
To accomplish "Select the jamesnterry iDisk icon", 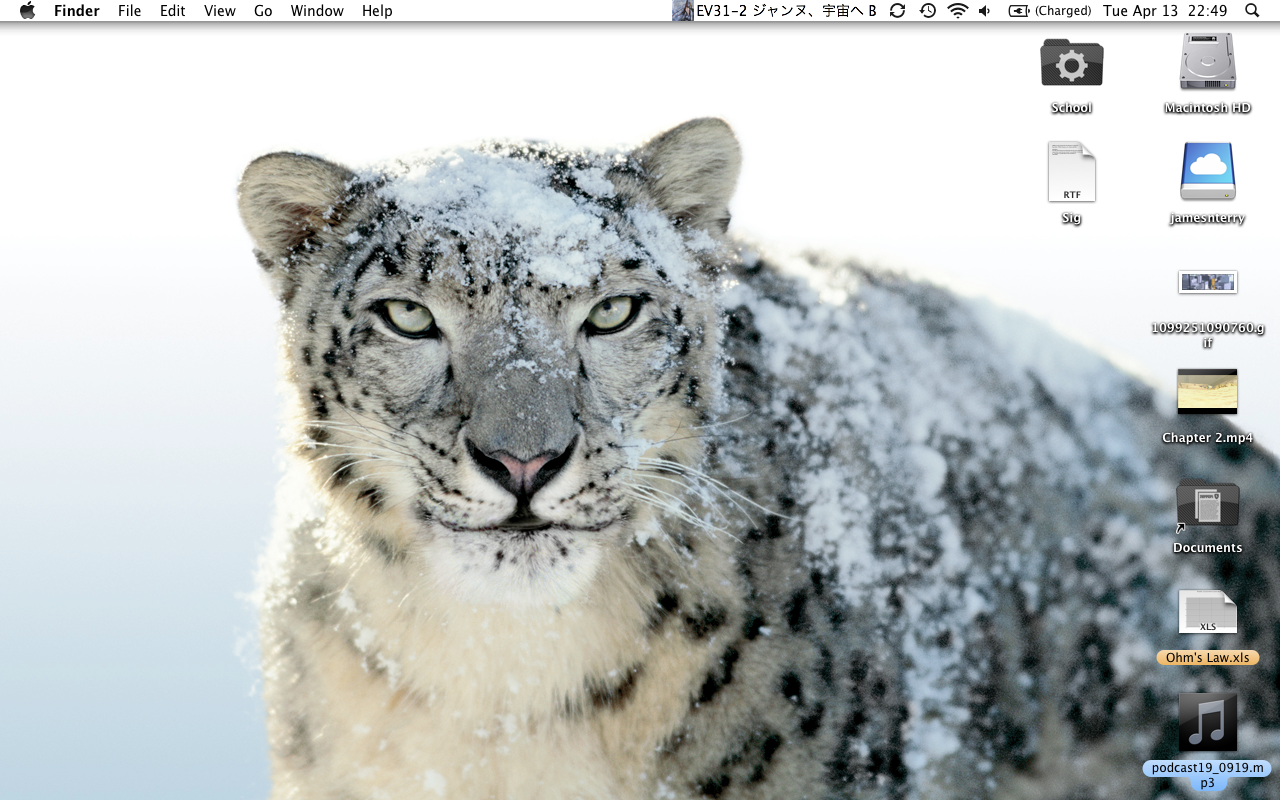I will pos(1208,172).
